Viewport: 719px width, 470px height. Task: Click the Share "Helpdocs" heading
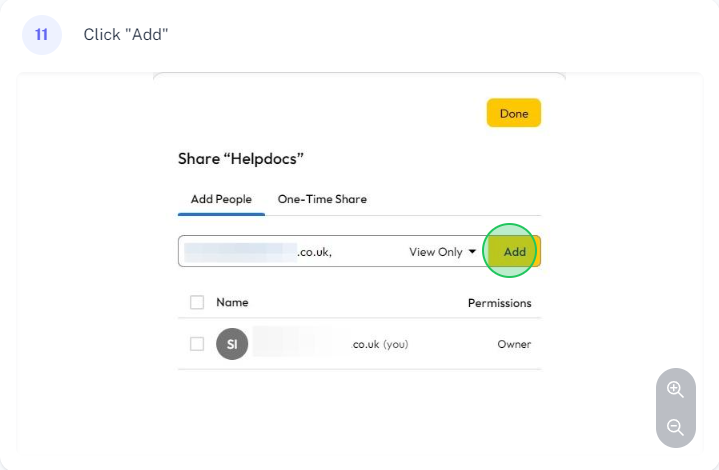(241, 159)
